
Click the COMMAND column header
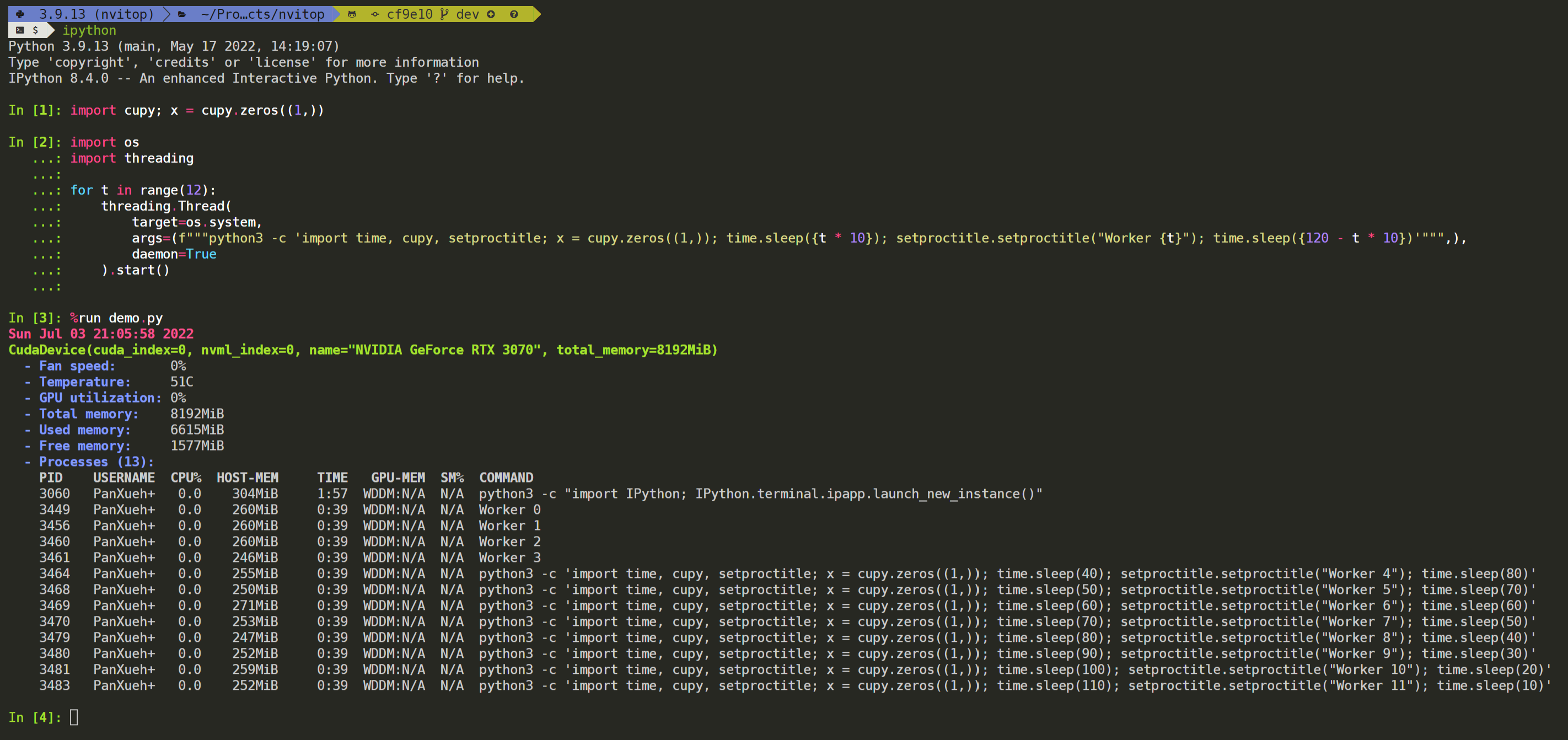506,478
